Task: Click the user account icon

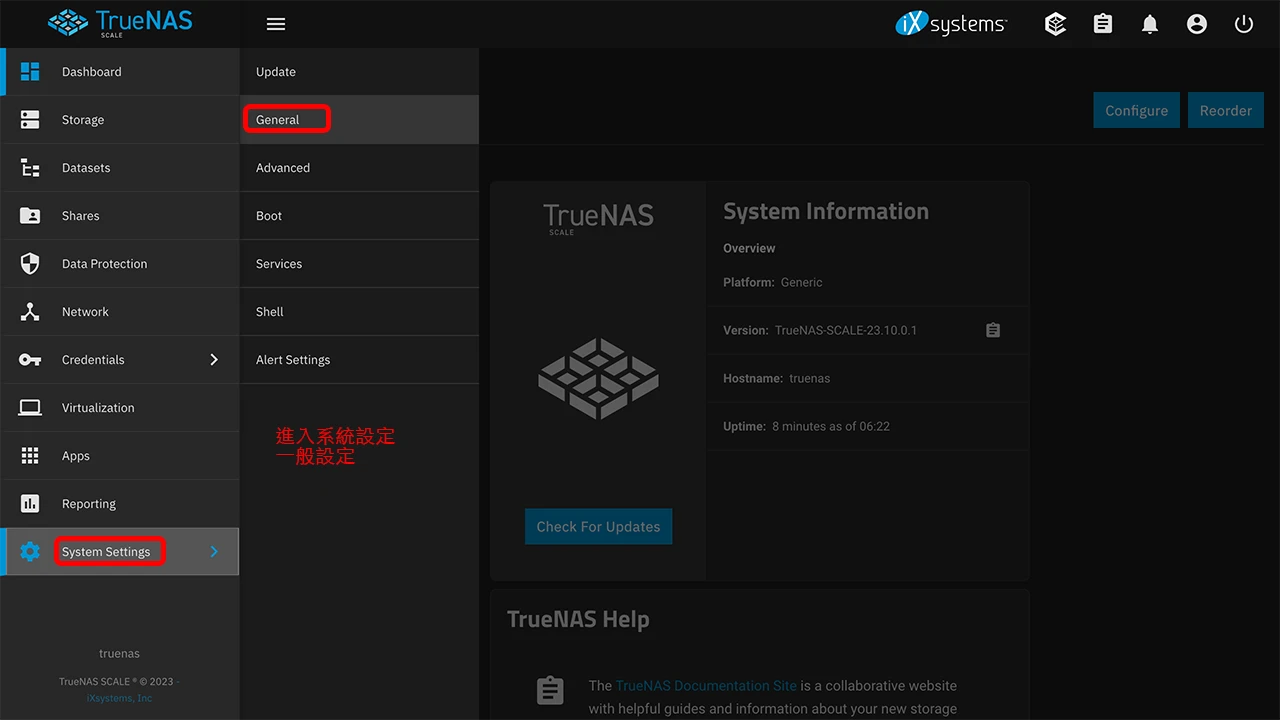Action: click(1197, 24)
